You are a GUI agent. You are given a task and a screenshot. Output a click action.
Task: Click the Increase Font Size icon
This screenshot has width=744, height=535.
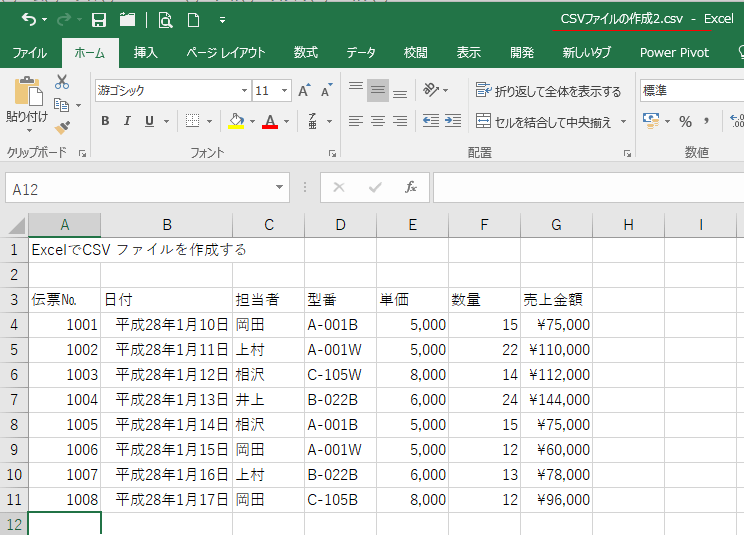(x=304, y=91)
